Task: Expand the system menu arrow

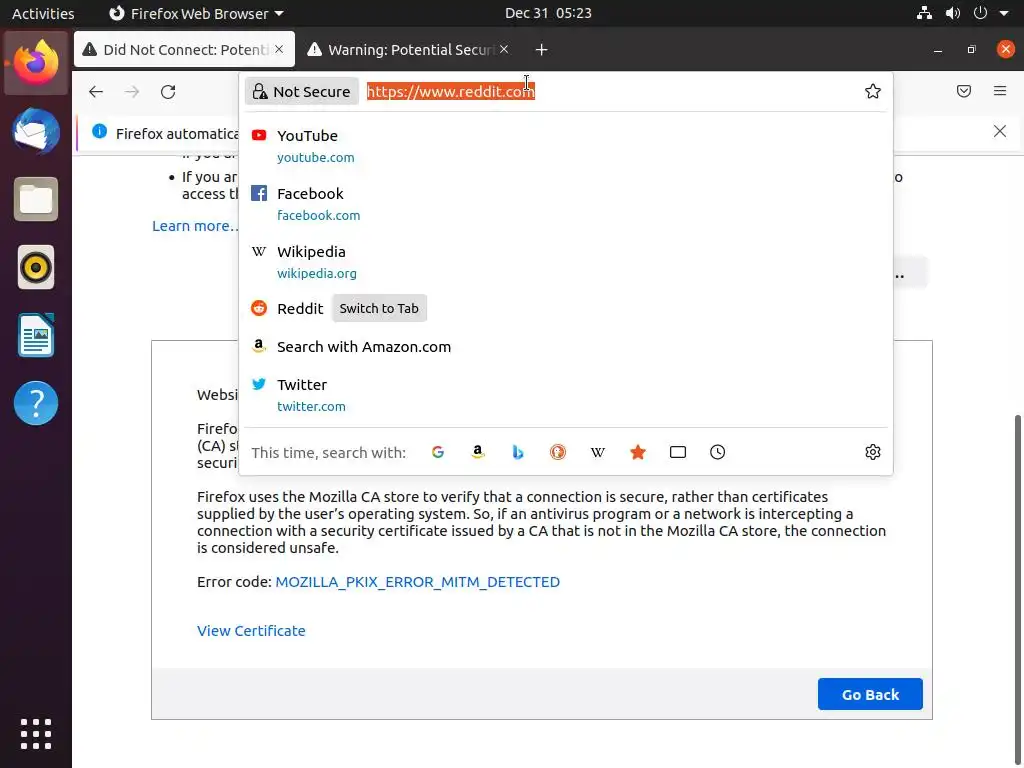Action: pos(1004,13)
